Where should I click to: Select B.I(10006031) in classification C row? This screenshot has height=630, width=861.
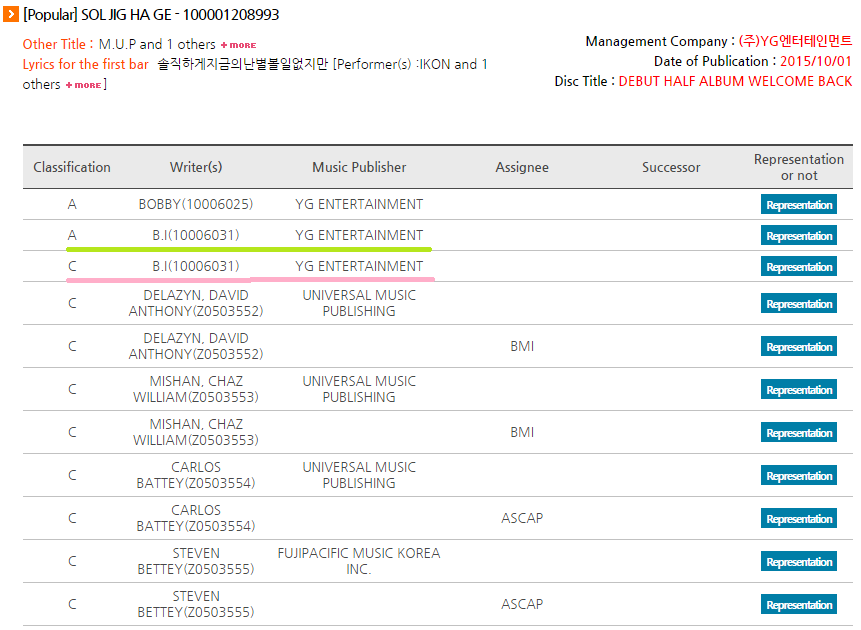pyautogui.click(x=195, y=266)
